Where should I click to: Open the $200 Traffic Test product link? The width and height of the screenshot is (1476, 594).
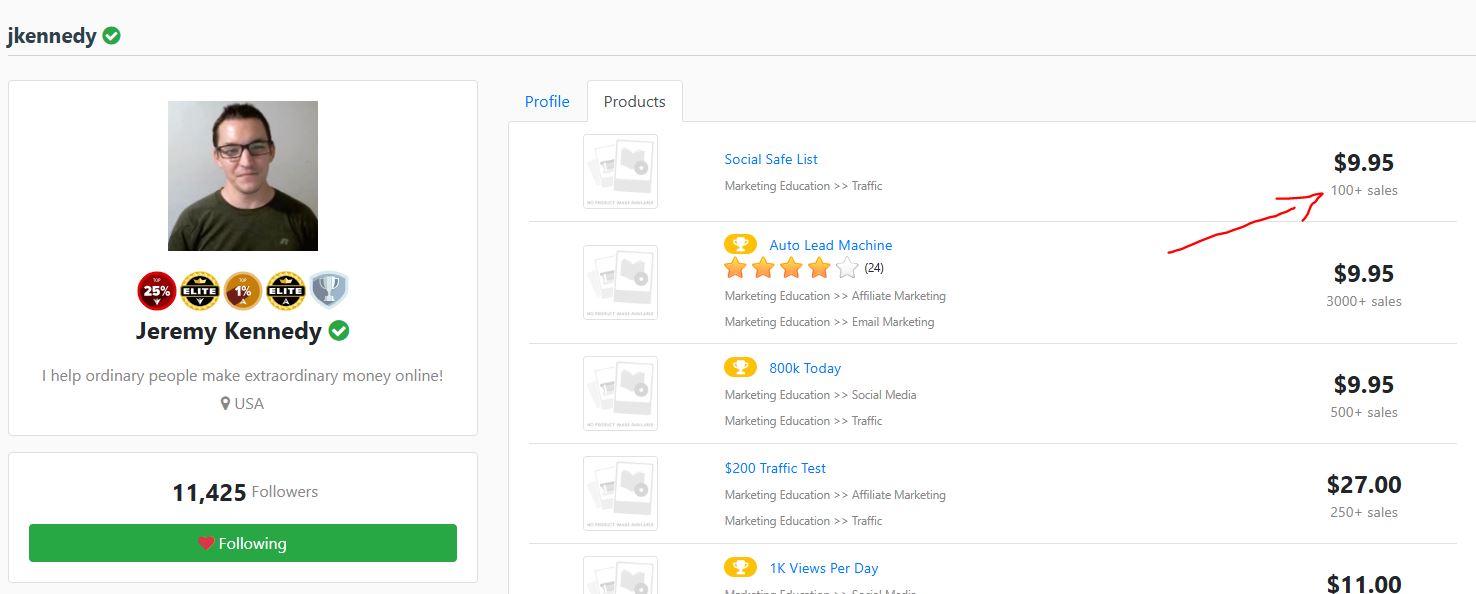(775, 468)
